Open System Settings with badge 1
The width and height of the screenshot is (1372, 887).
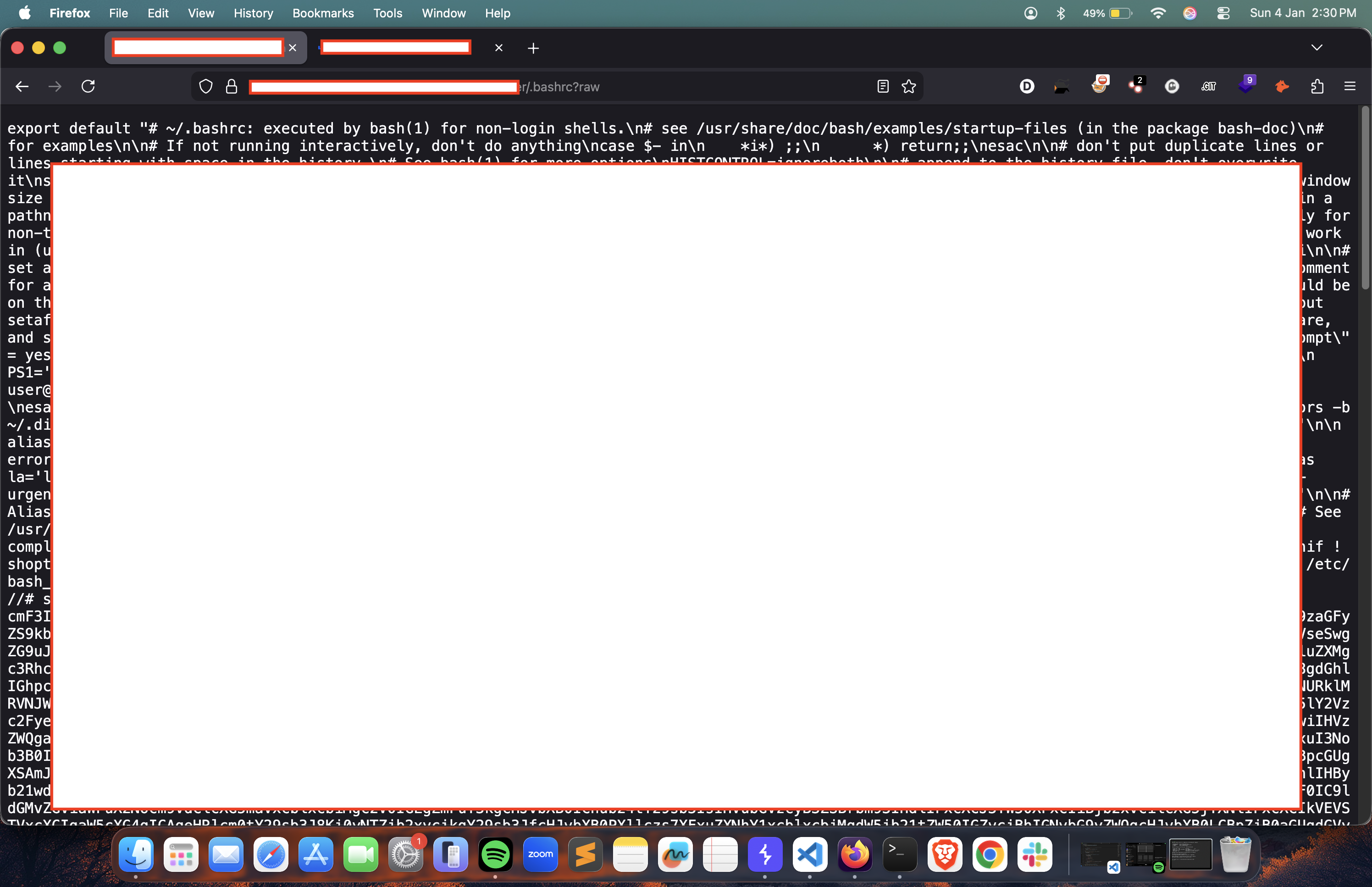[x=405, y=854]
